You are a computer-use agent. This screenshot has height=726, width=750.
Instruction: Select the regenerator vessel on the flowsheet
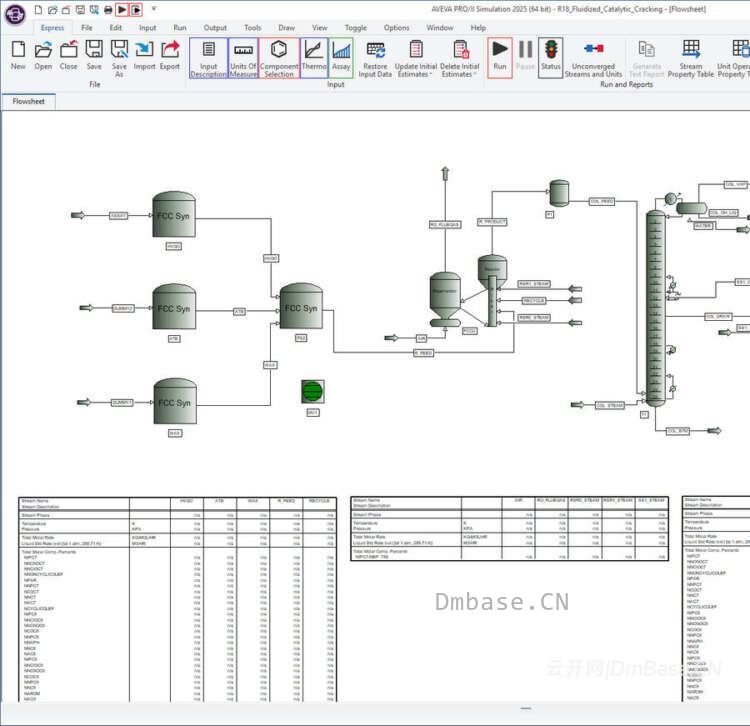445,299
